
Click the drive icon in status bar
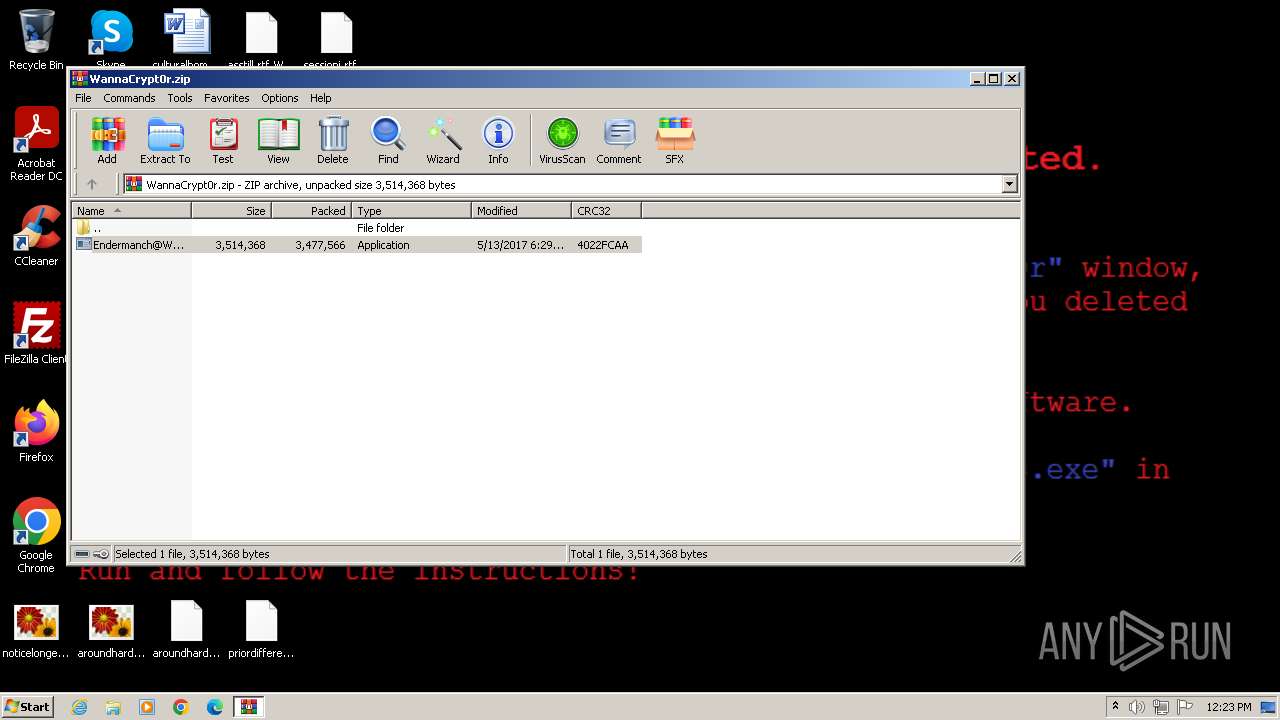click(x=82, y=554)
